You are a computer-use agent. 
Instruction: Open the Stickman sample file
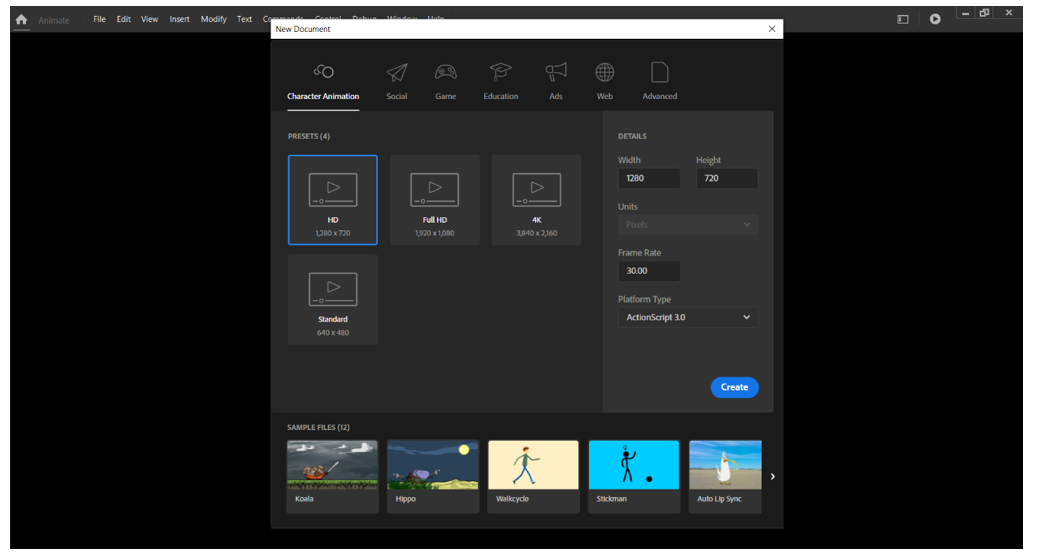pyautogui.click(x=634, y=476)
